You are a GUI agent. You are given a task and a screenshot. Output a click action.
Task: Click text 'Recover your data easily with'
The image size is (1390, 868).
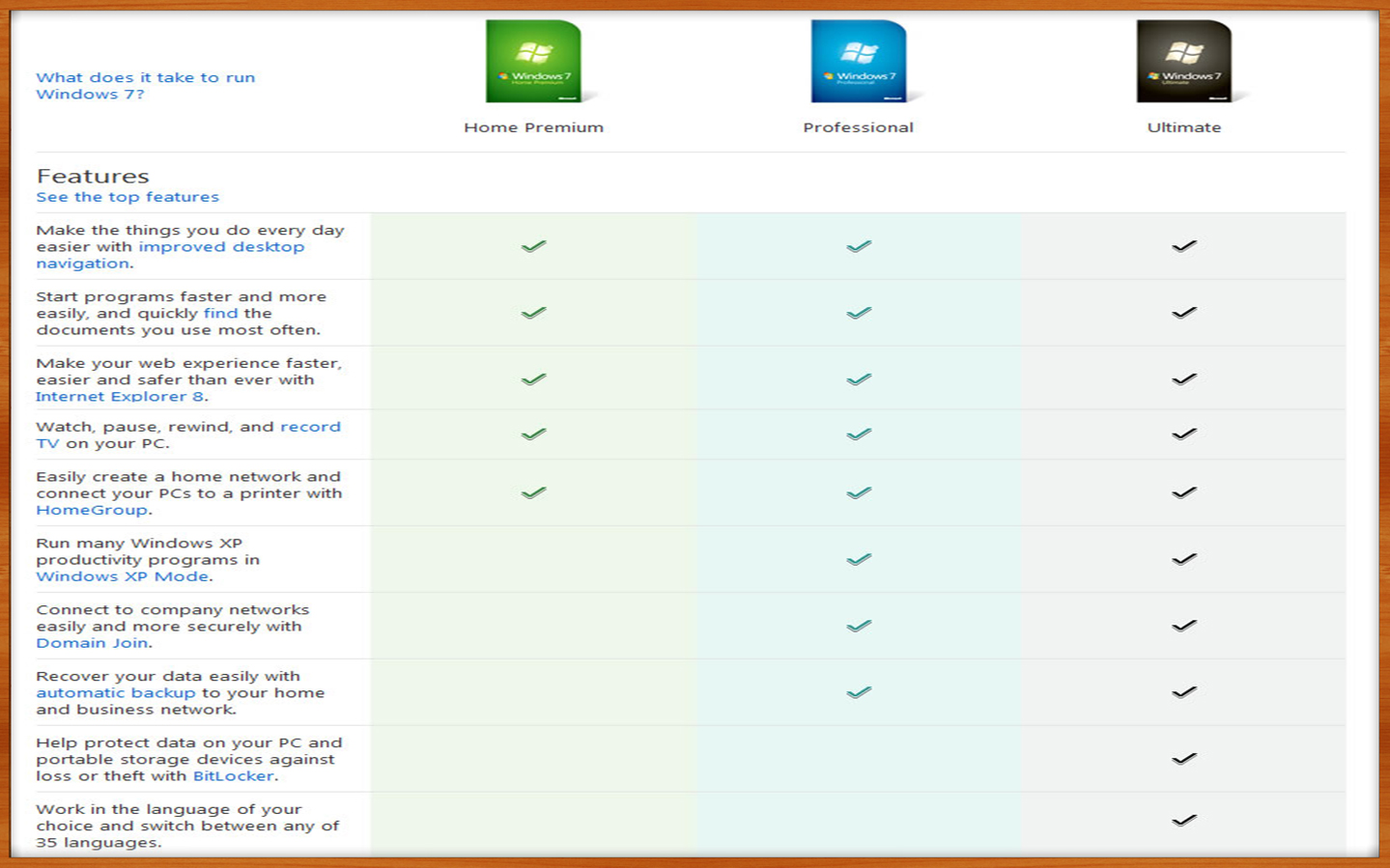pos(168,677)
